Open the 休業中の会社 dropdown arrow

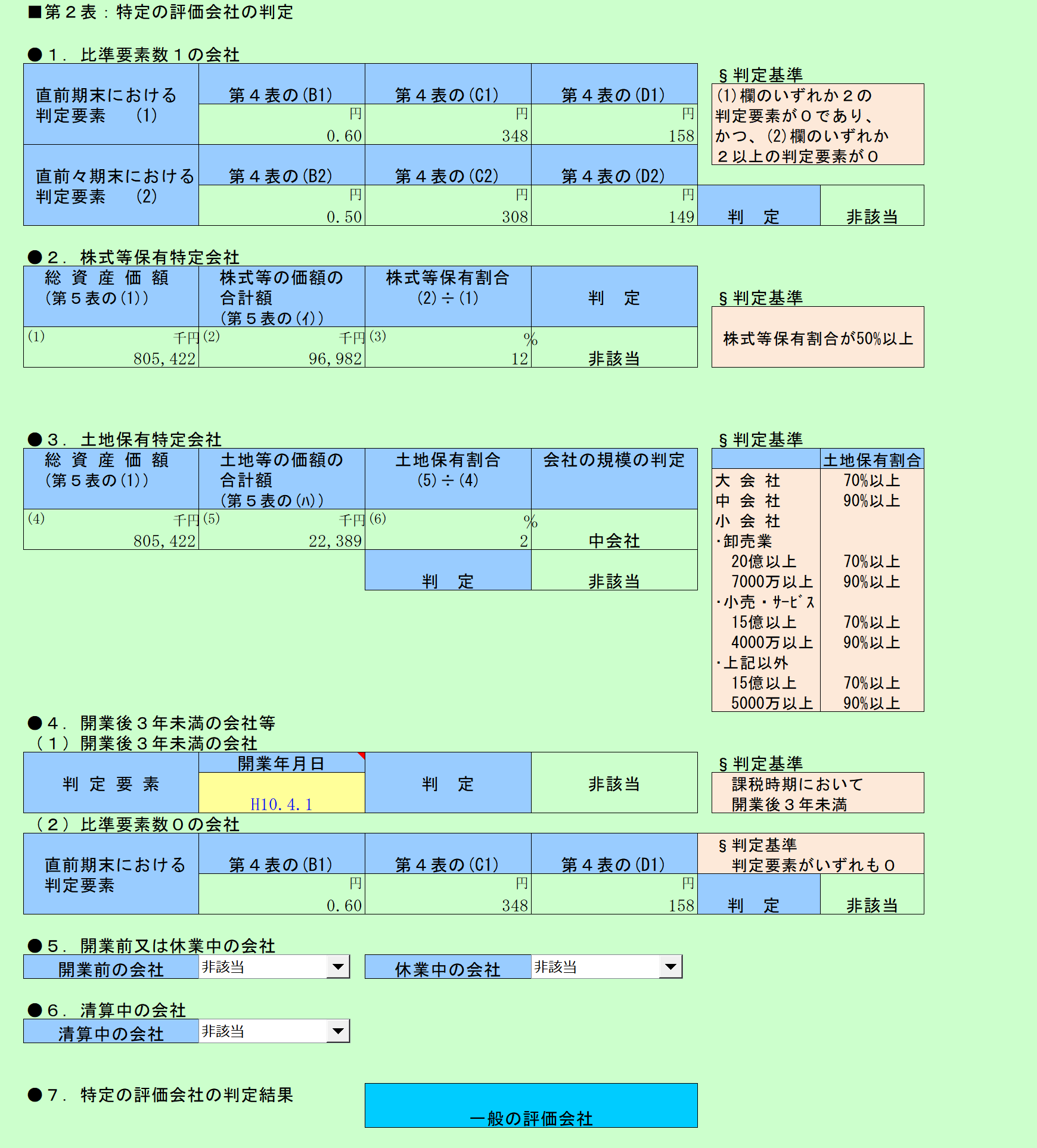pyautogui.click(x=670, y=966)
